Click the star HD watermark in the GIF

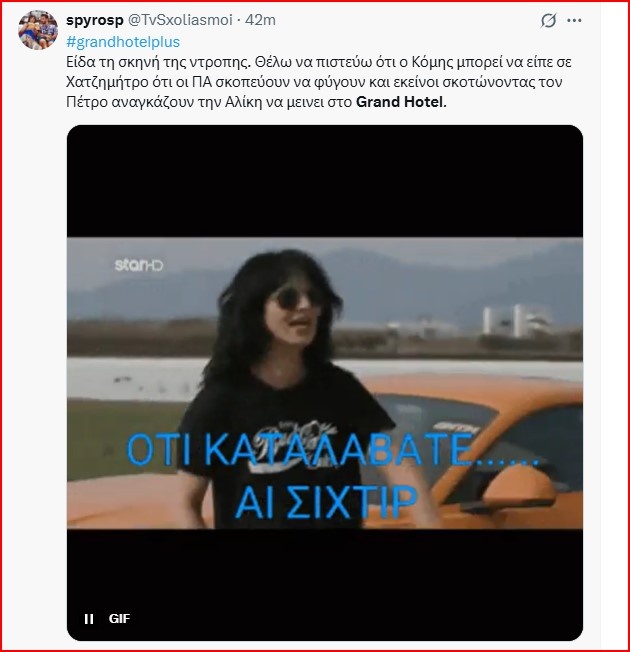click(139, 265)
